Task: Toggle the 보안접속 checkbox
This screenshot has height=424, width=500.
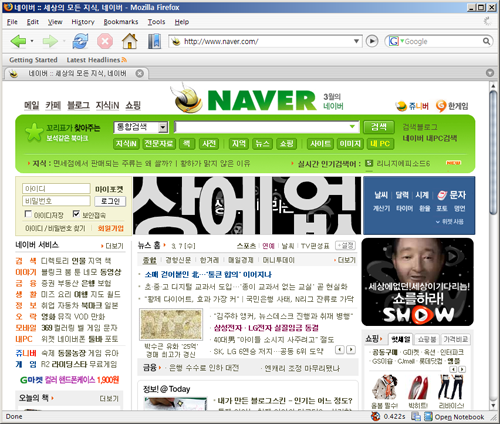Action: (76, 214)
